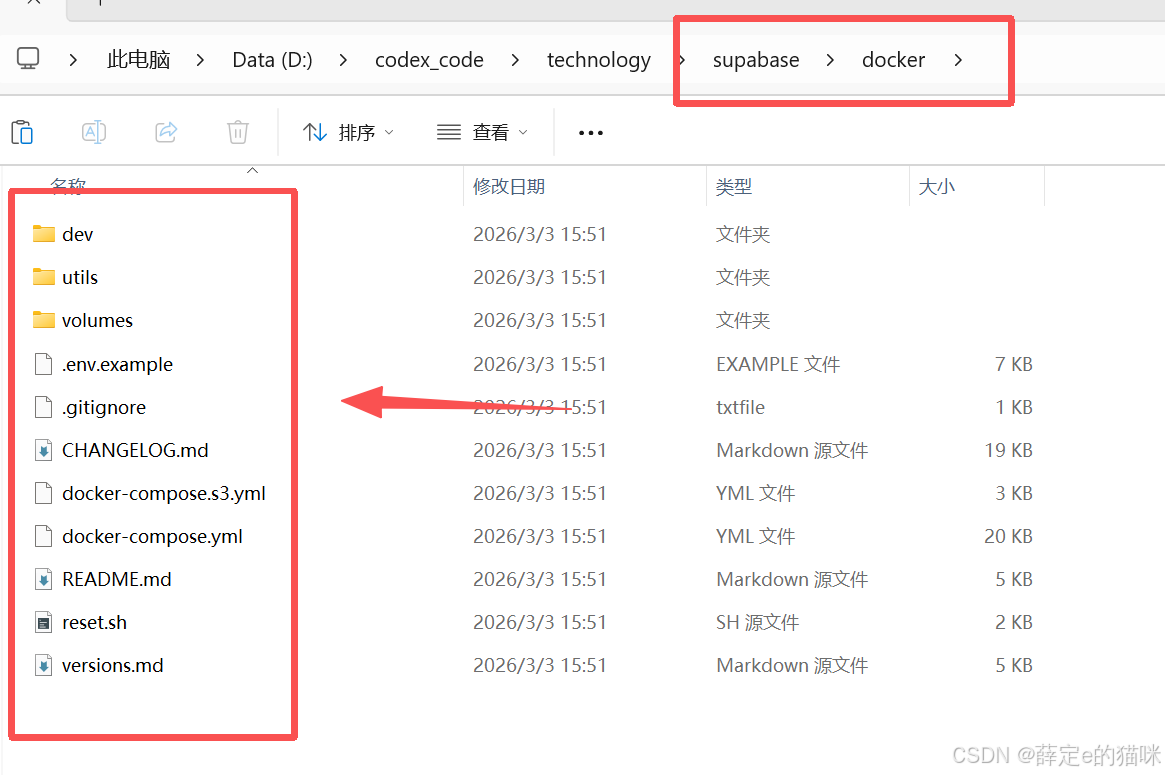
Task: Expand chevron after codex_code breadcrumb
Action: pyautogui.click(x=515, y=59)
